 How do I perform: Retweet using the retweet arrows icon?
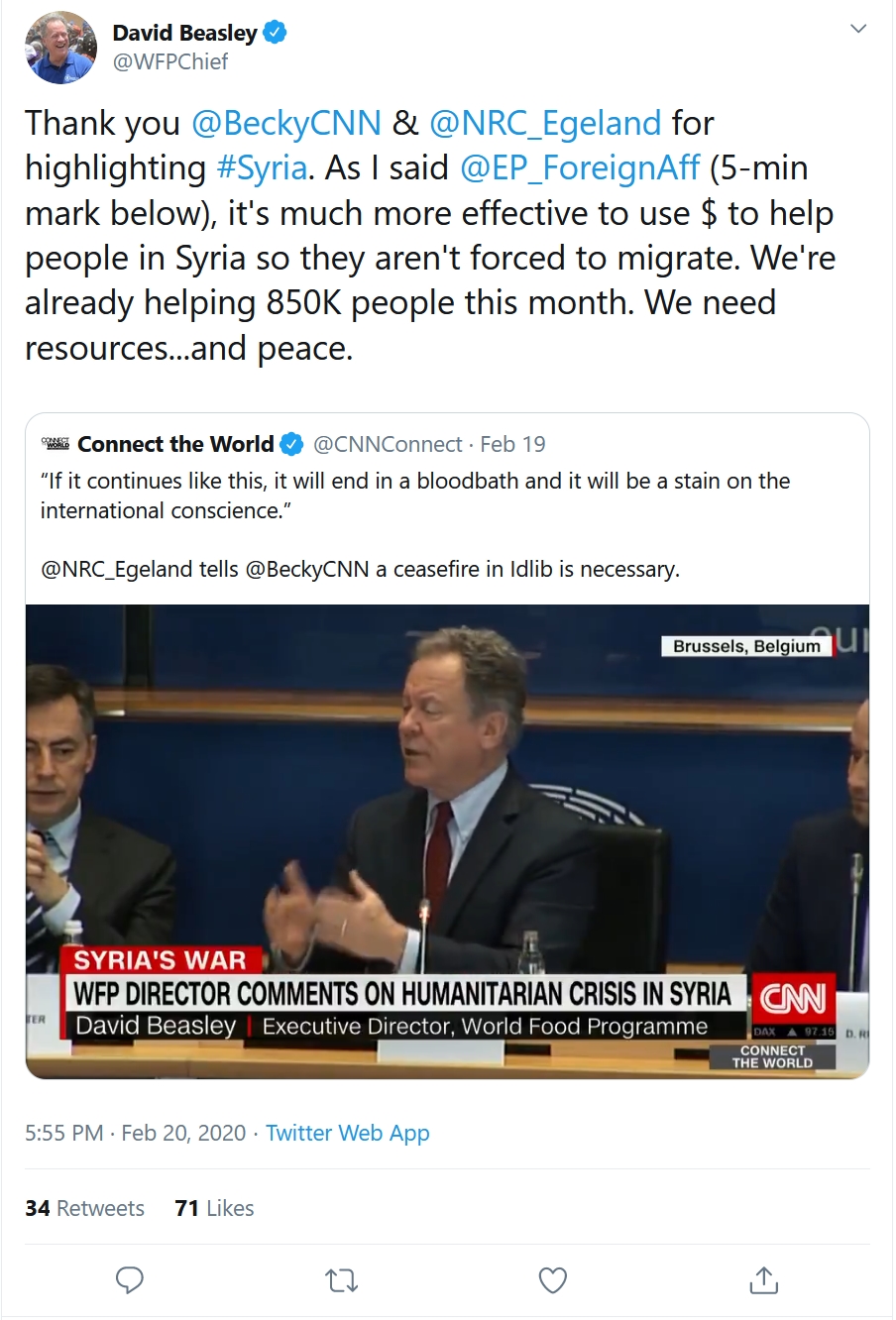[x=342, y=1281]
